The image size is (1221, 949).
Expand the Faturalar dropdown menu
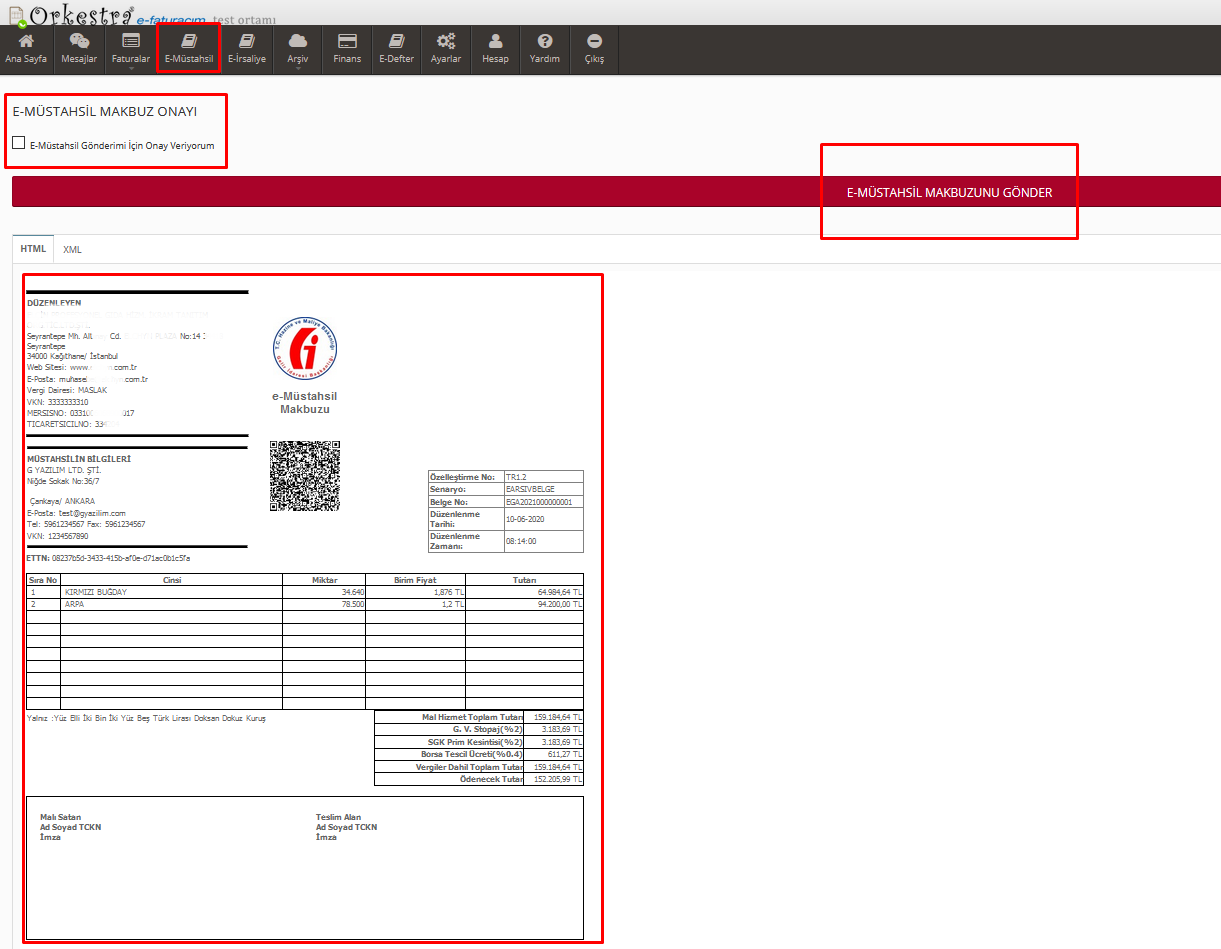coord(130,50)
